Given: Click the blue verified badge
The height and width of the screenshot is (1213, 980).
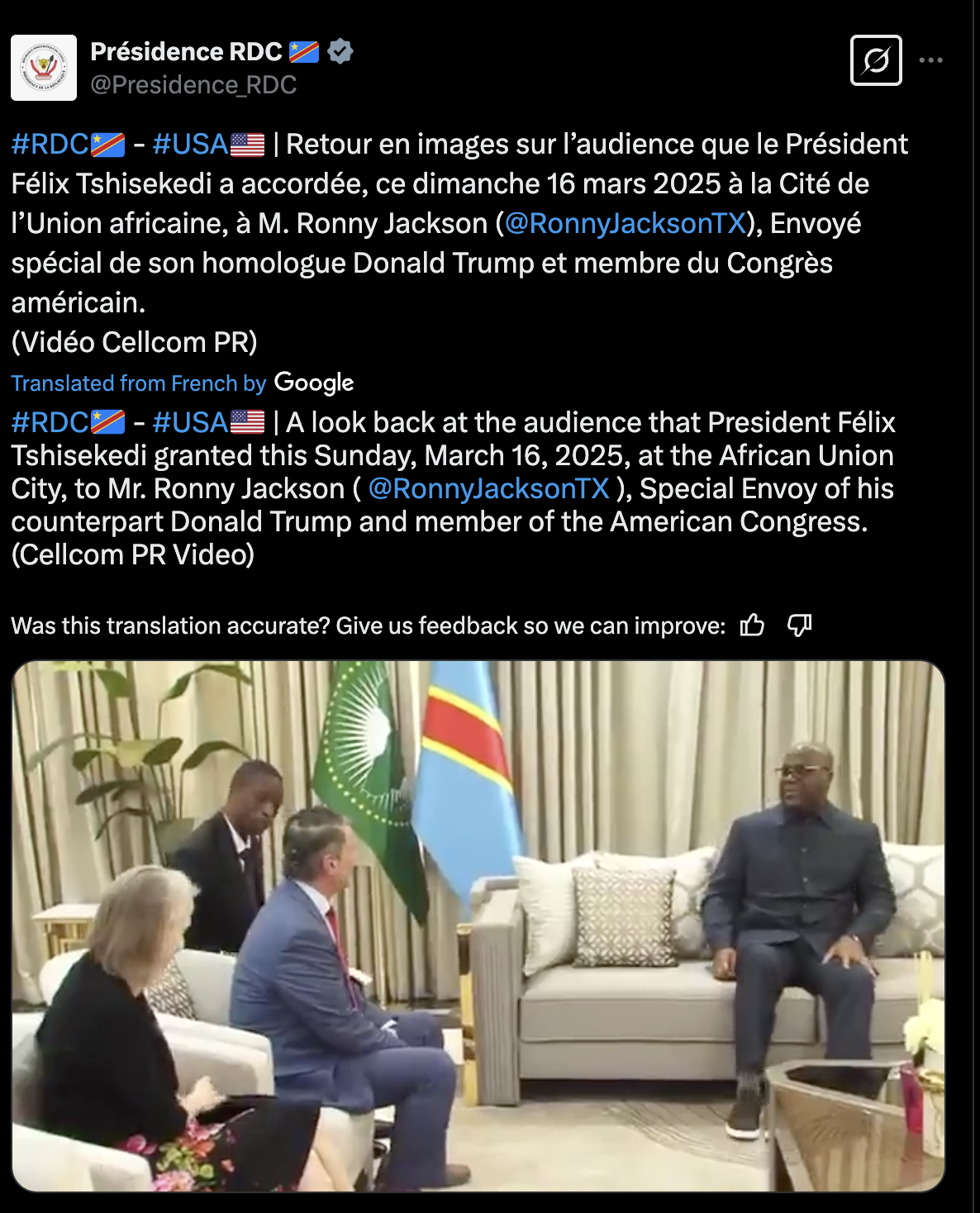Looking at the screenshot, I should [340, 52].
